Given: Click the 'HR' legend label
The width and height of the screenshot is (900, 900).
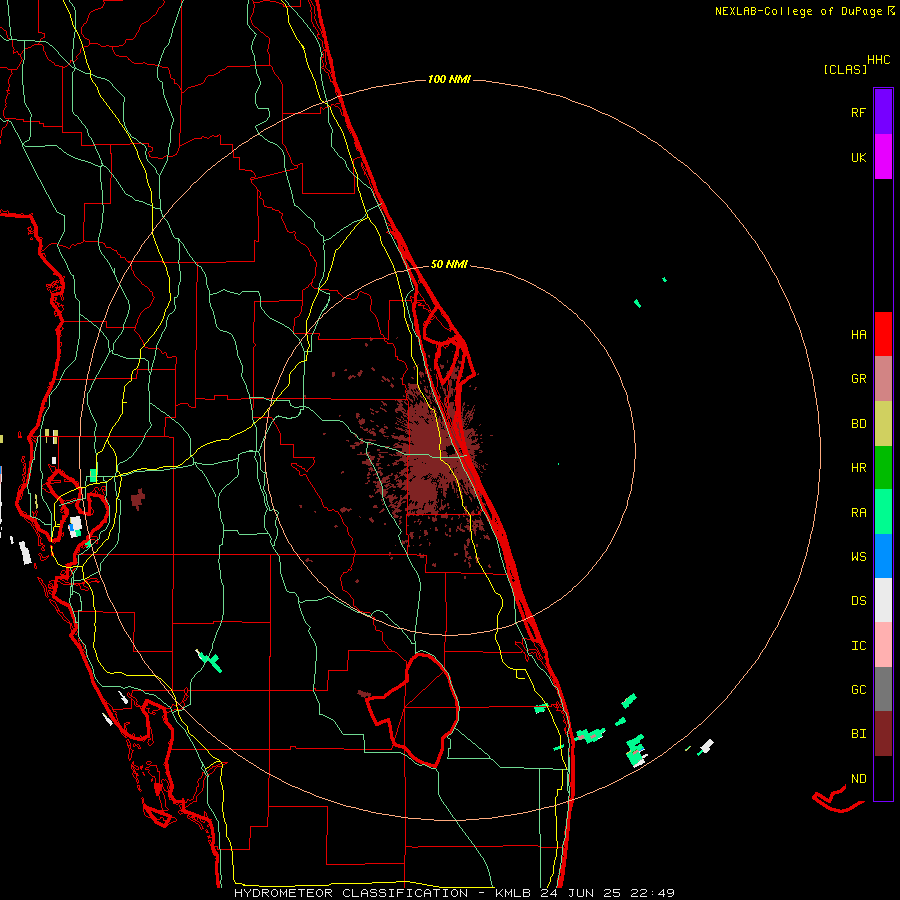Looking at the screenshot, I should click(x=858, y=468).
